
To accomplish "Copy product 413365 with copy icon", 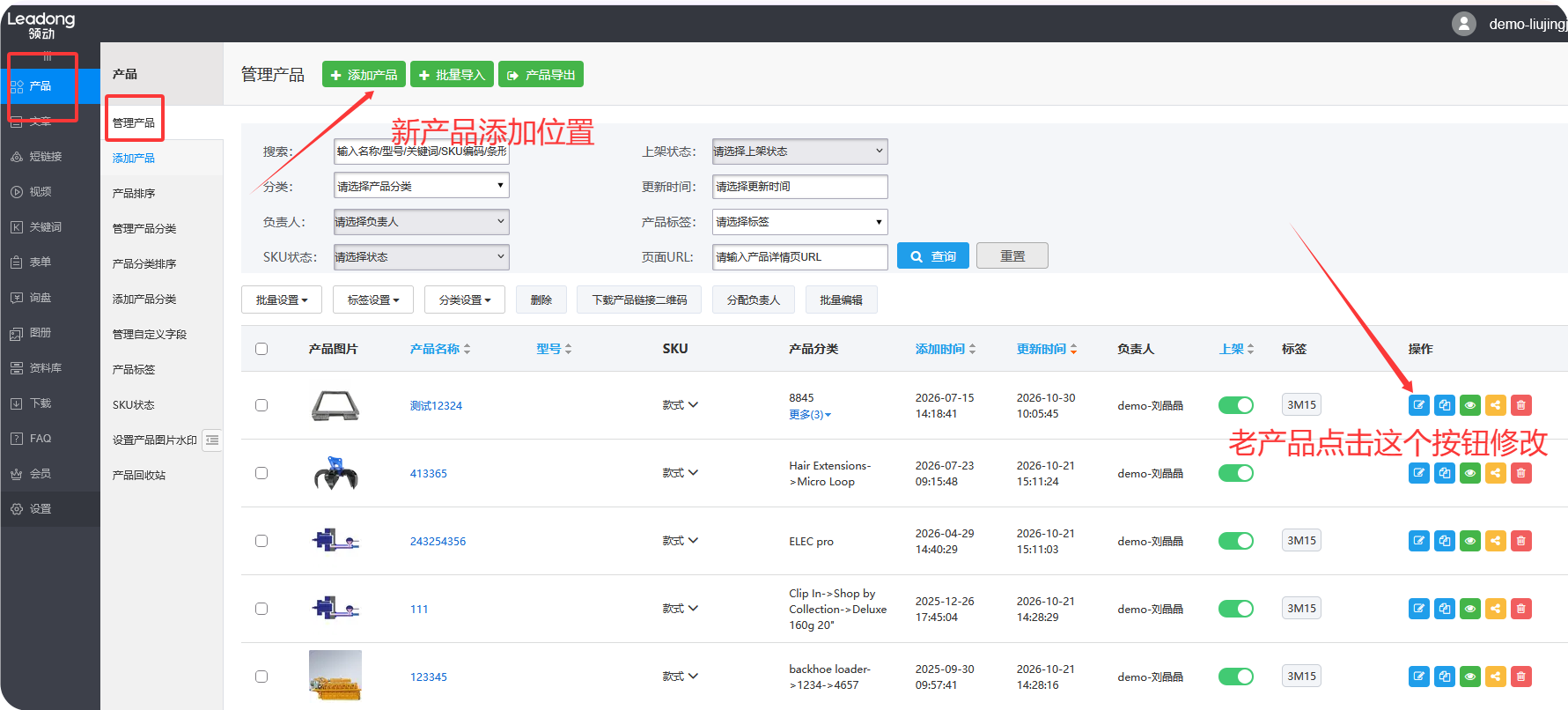I will tap(1445, 473).
